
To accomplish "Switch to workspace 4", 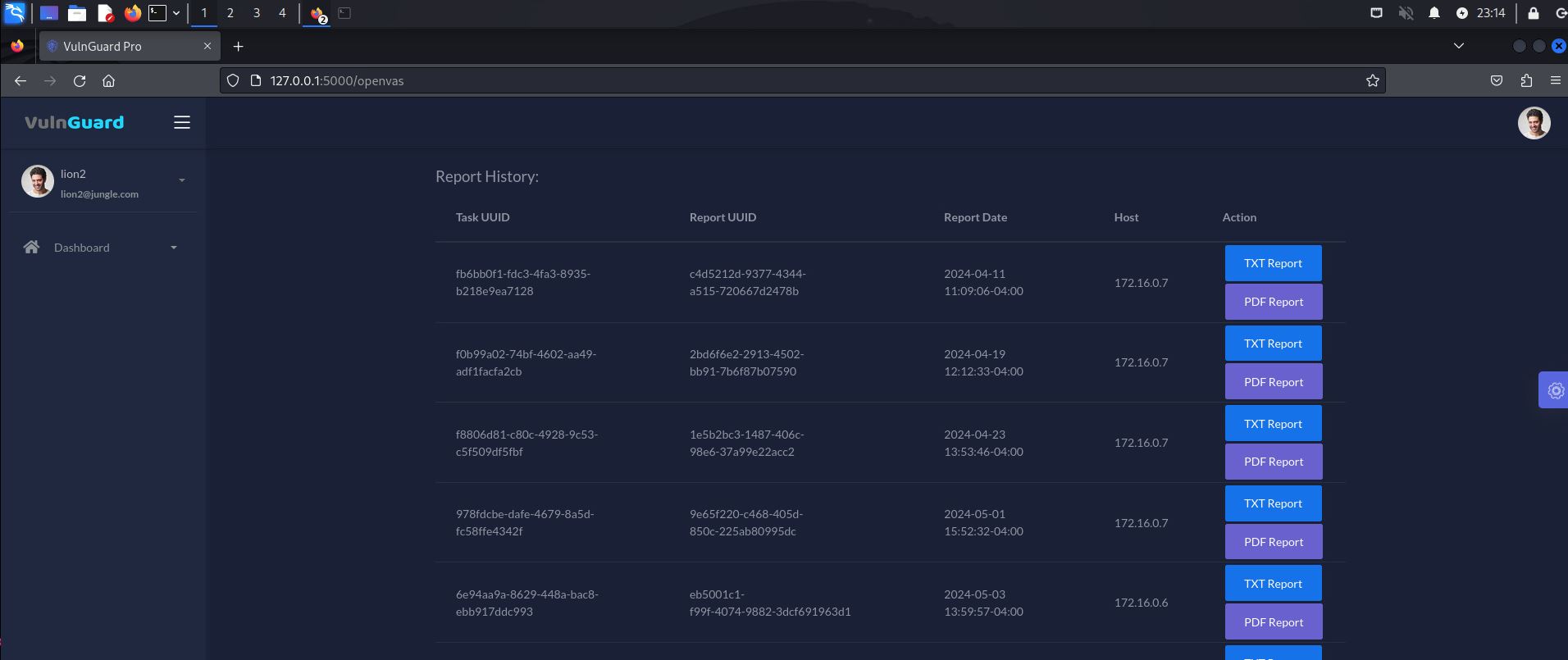I will tap(282, 12).
